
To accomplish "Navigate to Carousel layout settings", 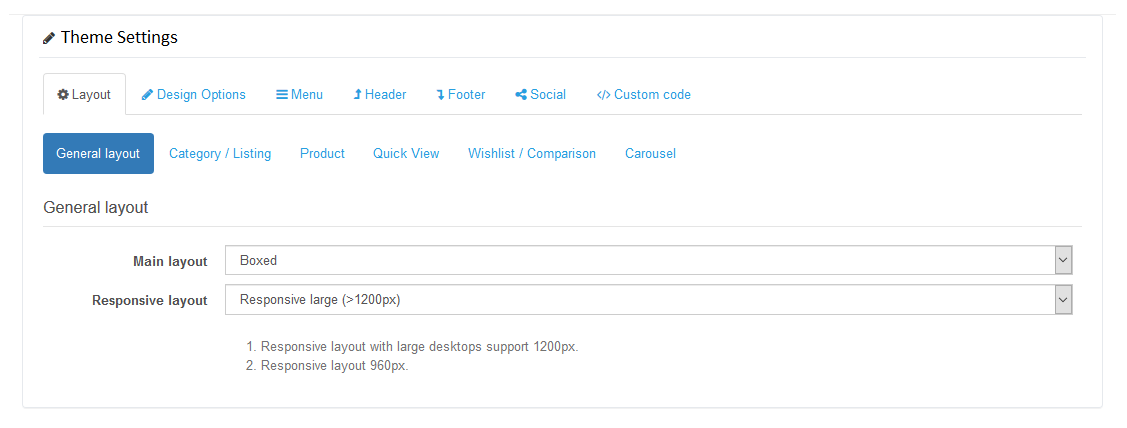I will coord(650,154).
